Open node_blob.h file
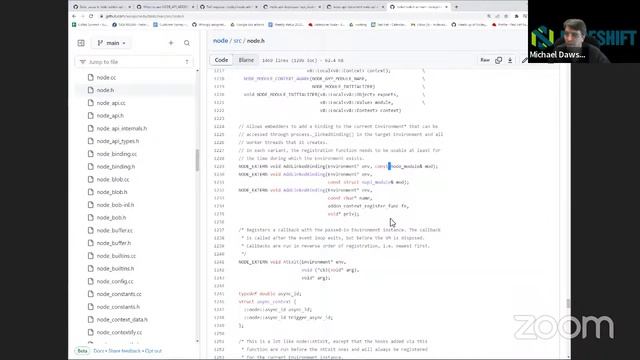Image resolution: width=640 pixels, height=360 pixels. 112,192
